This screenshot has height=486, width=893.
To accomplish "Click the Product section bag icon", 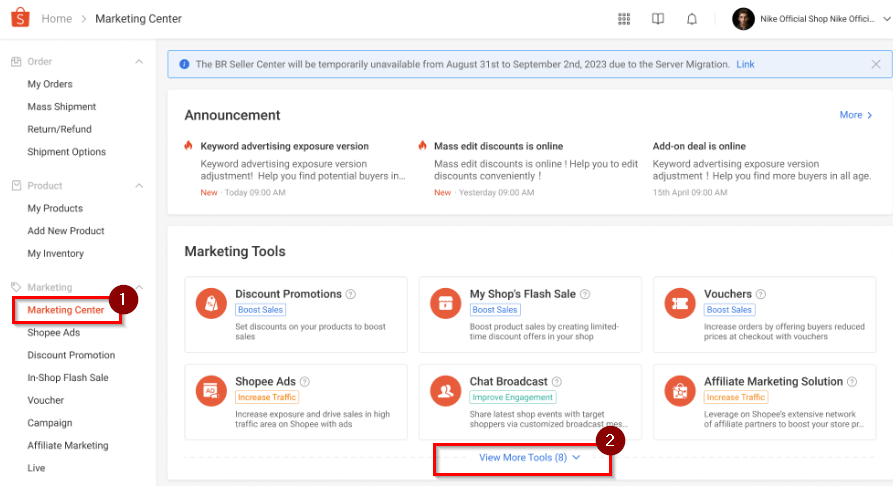I will click(16, 186).
